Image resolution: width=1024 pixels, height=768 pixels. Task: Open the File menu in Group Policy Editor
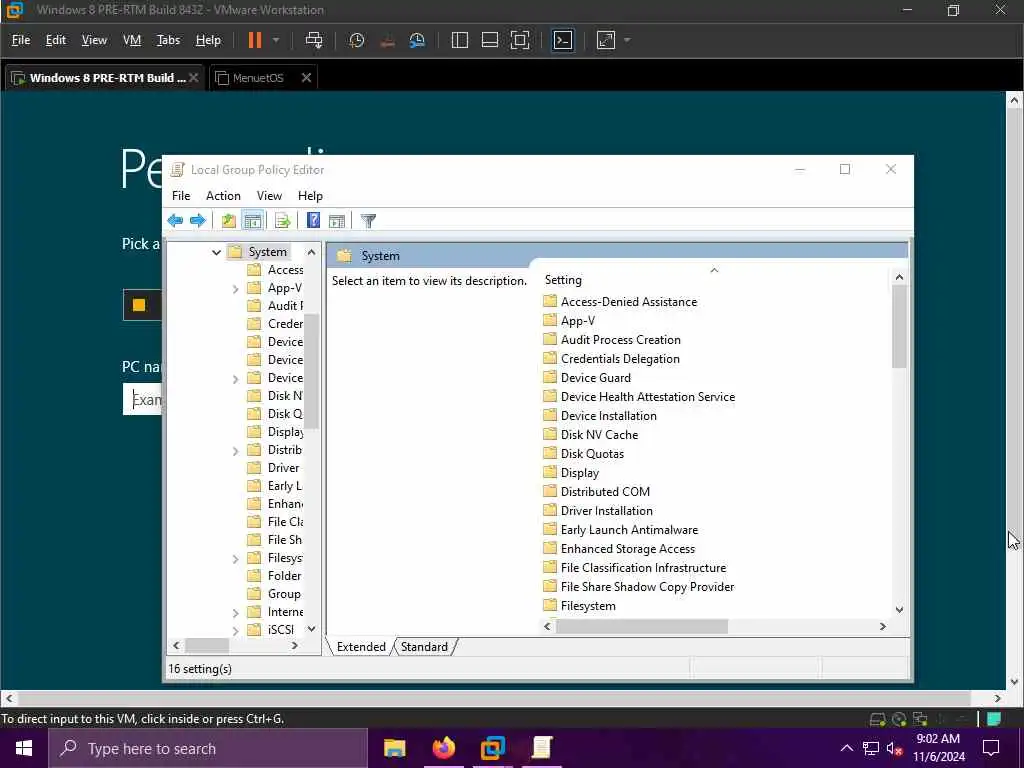point(181,196)
